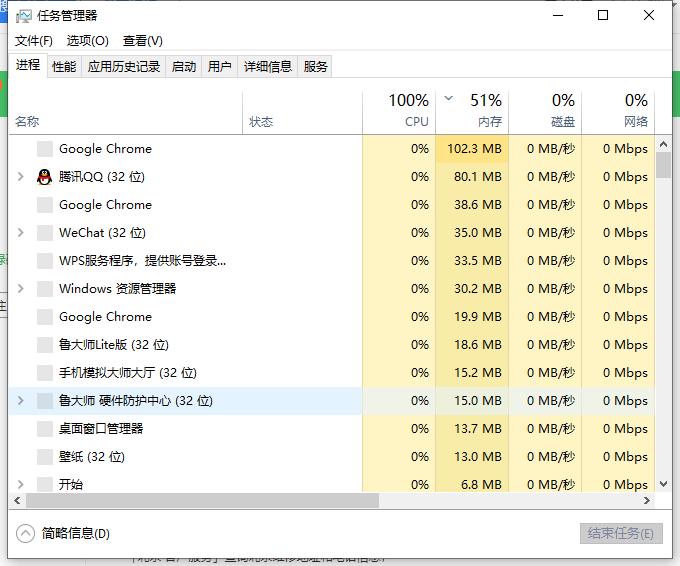The width and height of the screenshot is (680, 566).
Task: Click the icon beside WPS服务程序
Action: point(44,261)
